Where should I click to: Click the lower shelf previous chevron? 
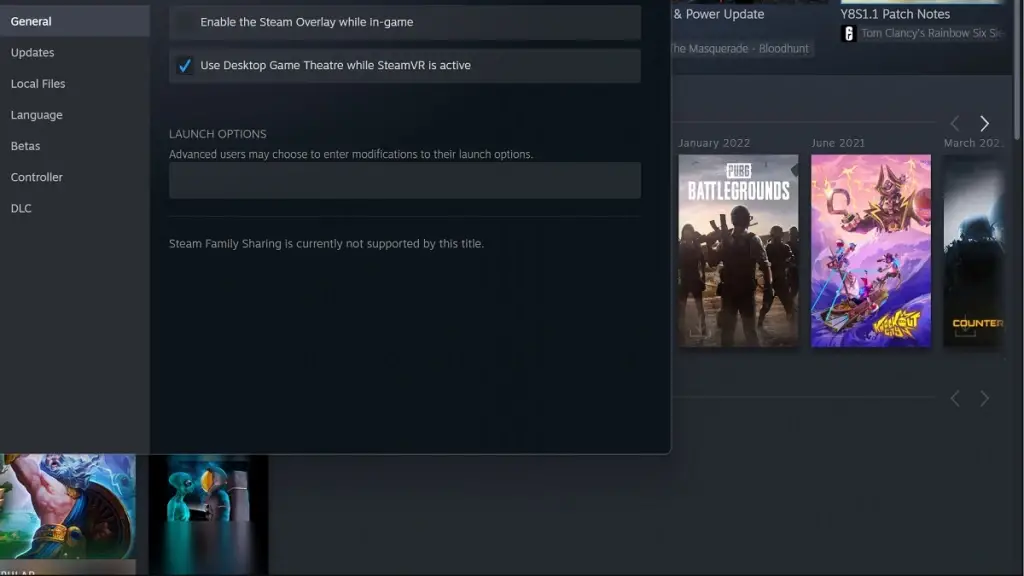tap(955, 398)
